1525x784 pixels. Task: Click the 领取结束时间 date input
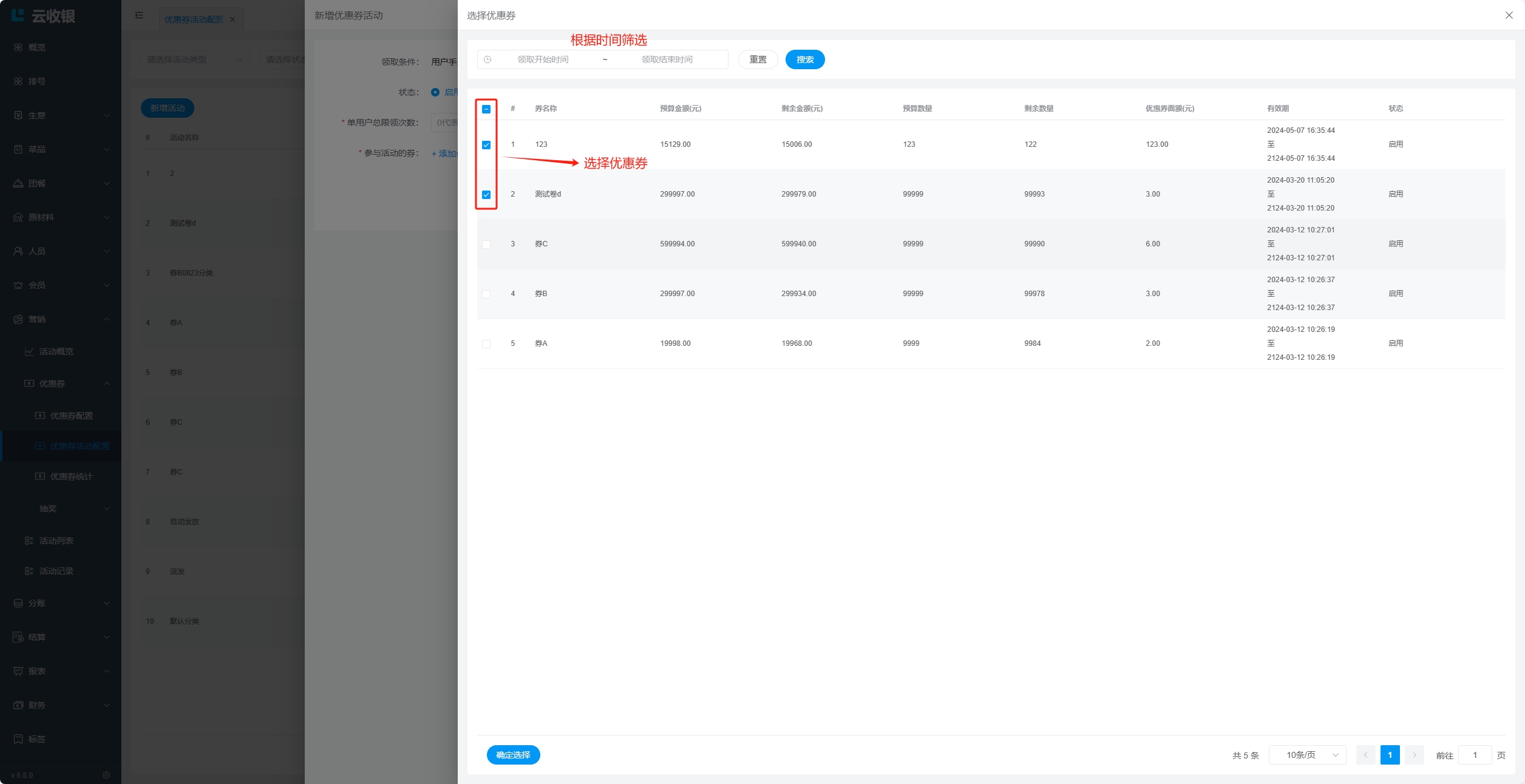point(667,59)
